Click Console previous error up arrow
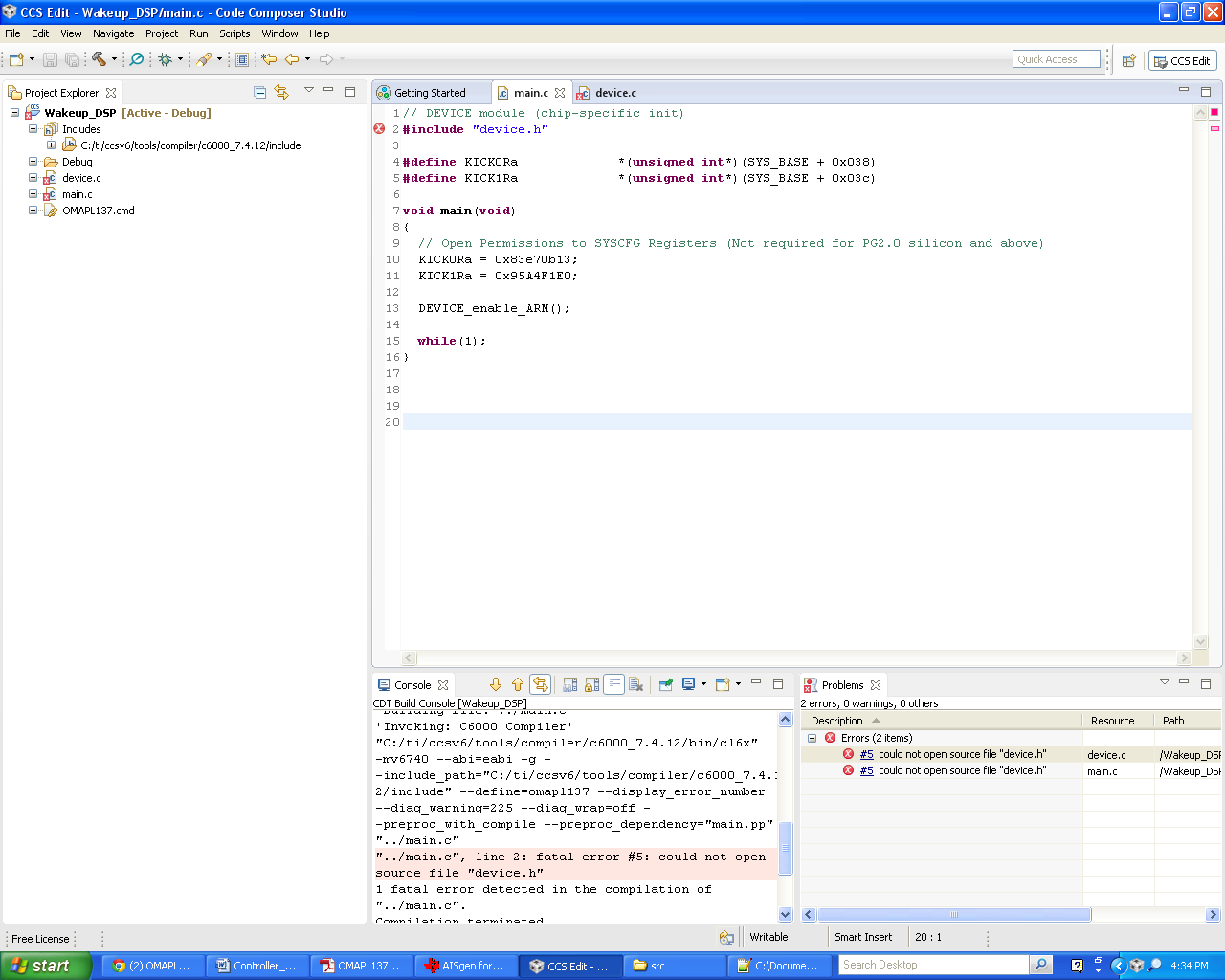Image resolution: width=1225 pixels, height=980 pixels. [518, 684]
